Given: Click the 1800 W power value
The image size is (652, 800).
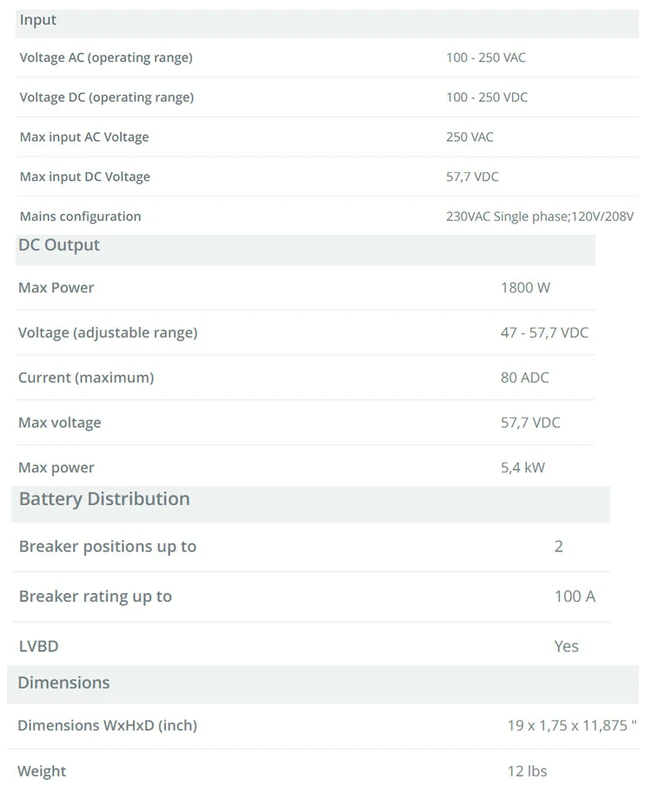Looking at the screenshot, I should point(525,288).
